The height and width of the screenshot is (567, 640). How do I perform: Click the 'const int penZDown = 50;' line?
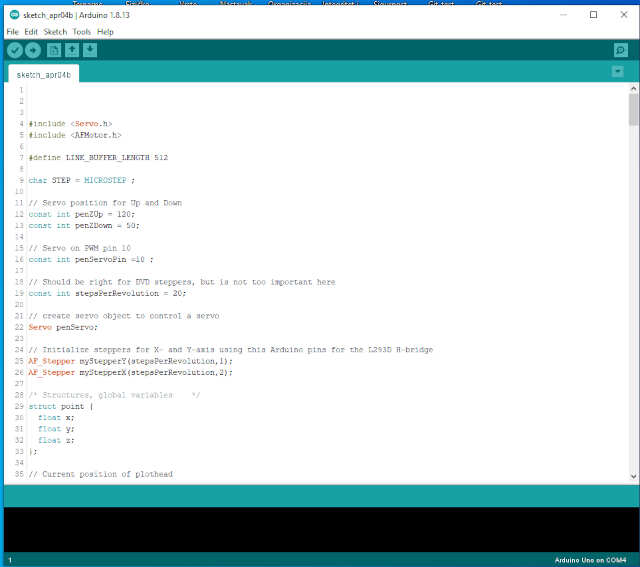(84, 226)
